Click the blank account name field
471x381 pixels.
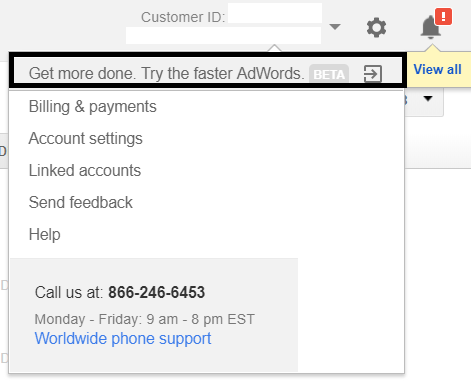tap(223, 35)
